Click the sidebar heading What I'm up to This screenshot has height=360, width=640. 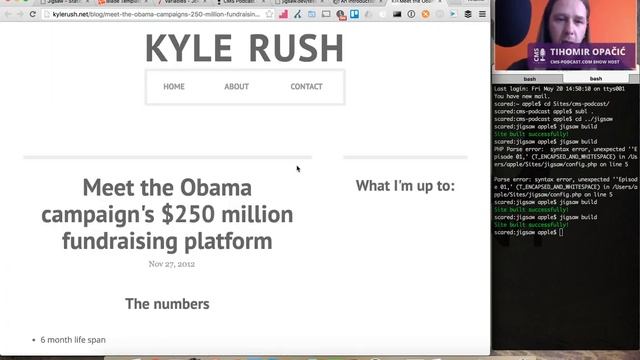click(x=405, y=186)
